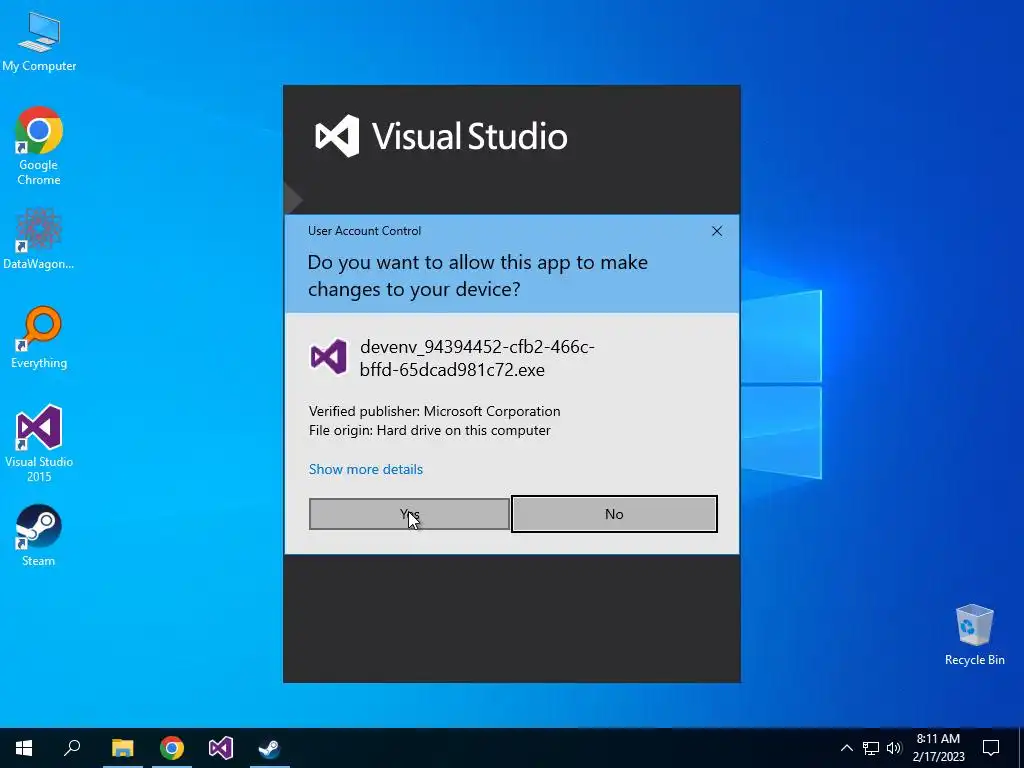The height and width of the screenshot is (768, 1024).
Task: Select Everything search desktop shortcut
Action: click(39, 338)
